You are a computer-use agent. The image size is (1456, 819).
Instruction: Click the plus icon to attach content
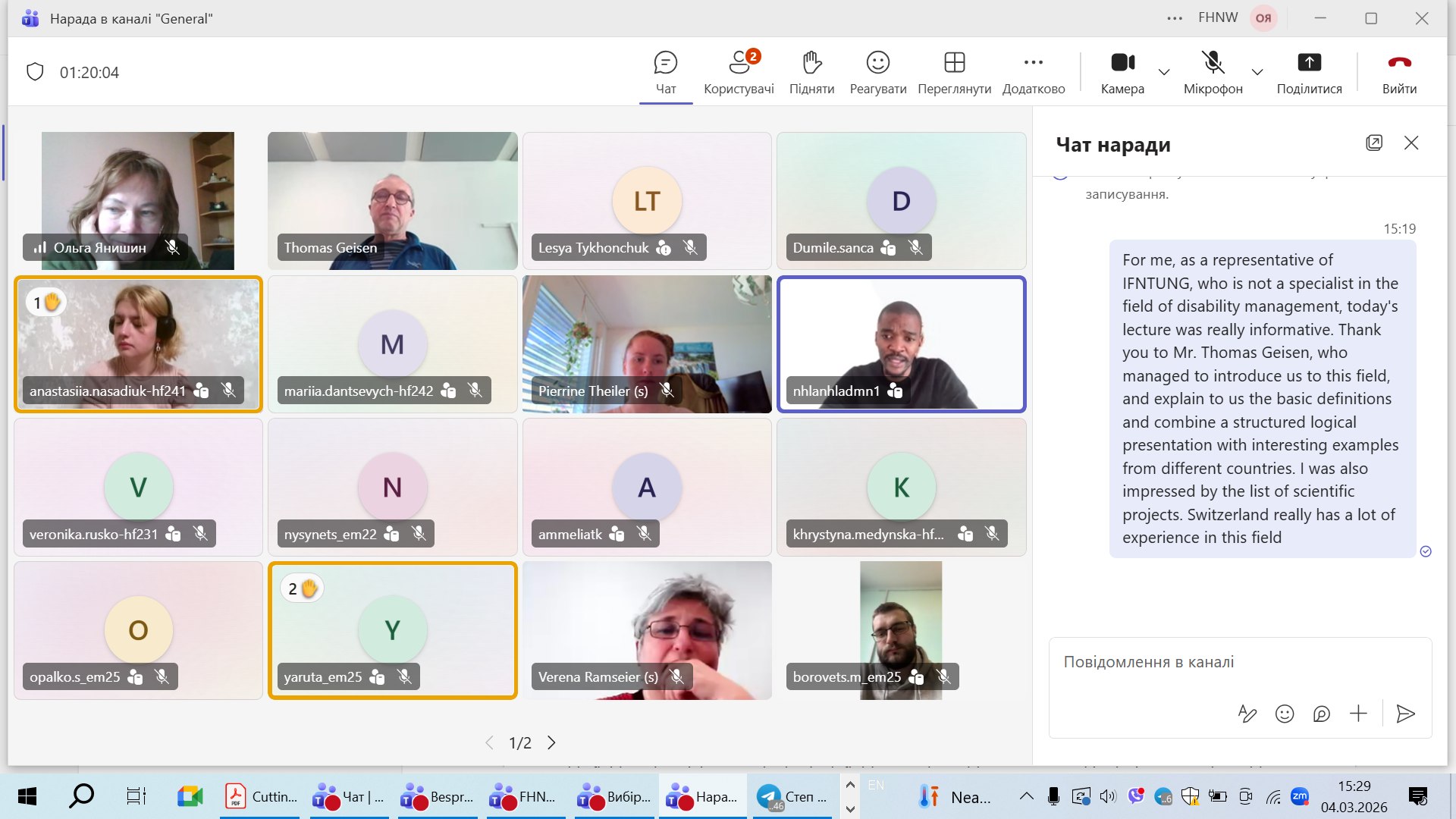(x=1358, y=714)
